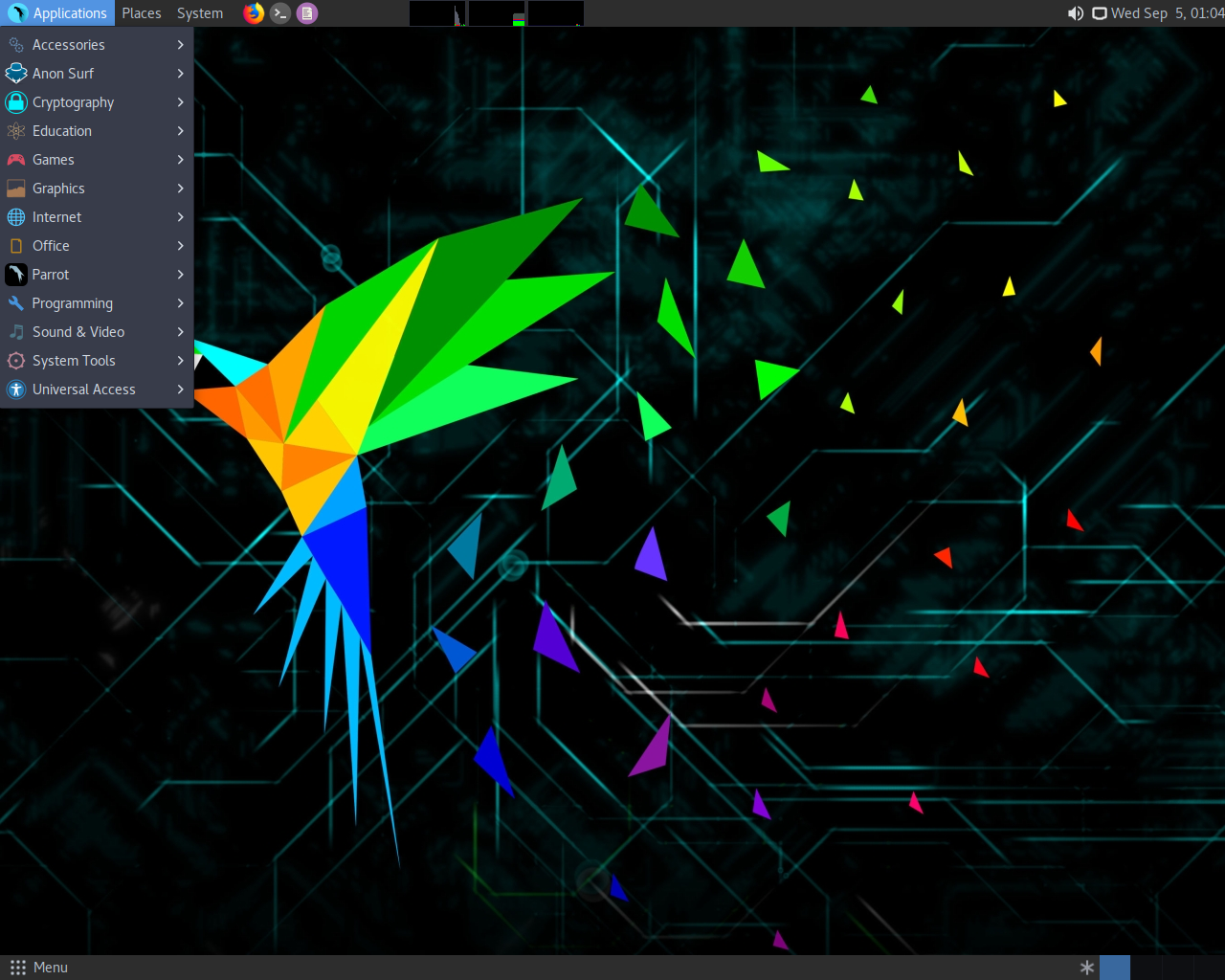
Task: Open the terminal launcher in the top panel
Action: click(x=280, y=13)
